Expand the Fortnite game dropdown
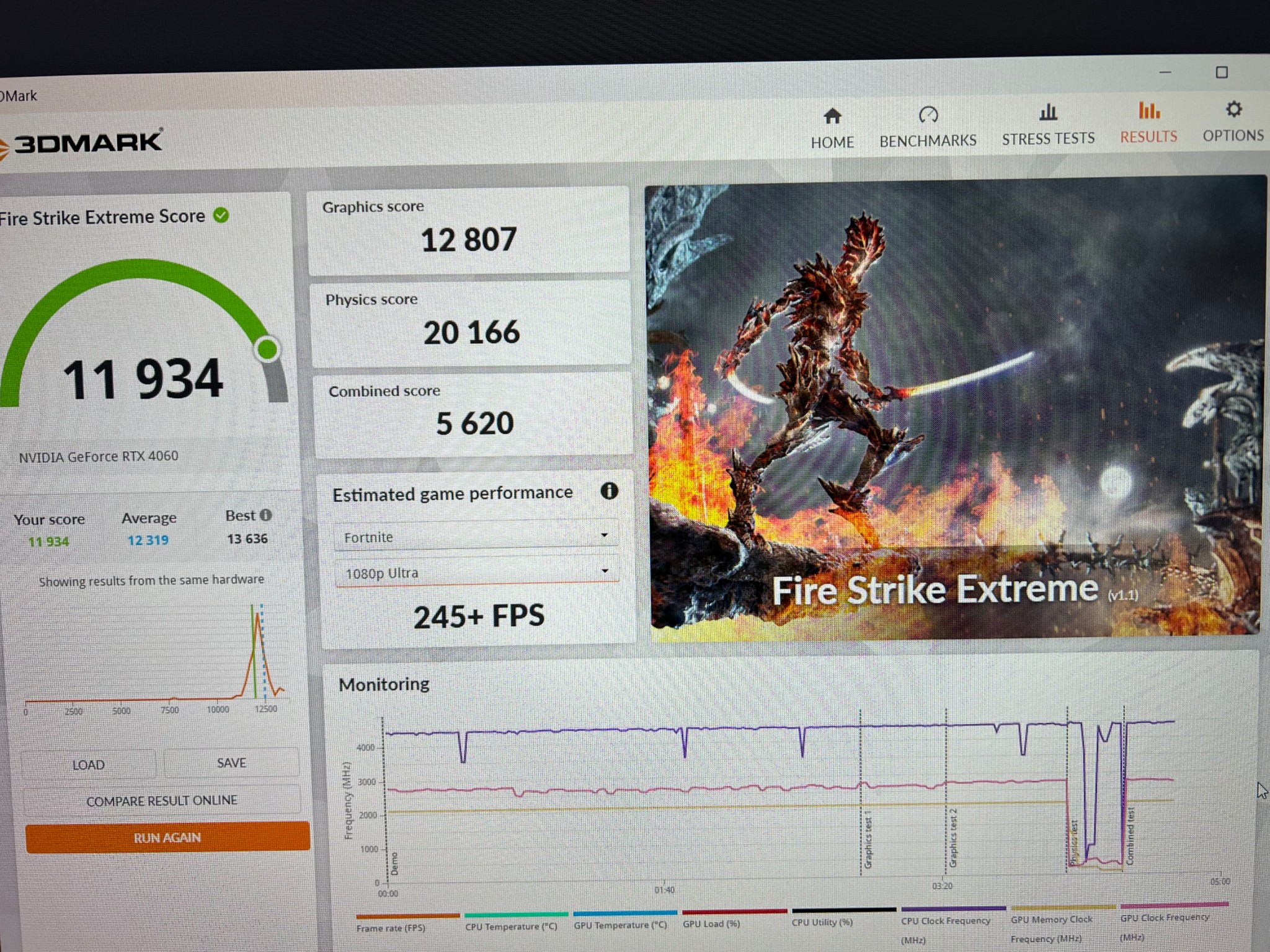Screen dimensions: 1270x952 click(476, 537)
